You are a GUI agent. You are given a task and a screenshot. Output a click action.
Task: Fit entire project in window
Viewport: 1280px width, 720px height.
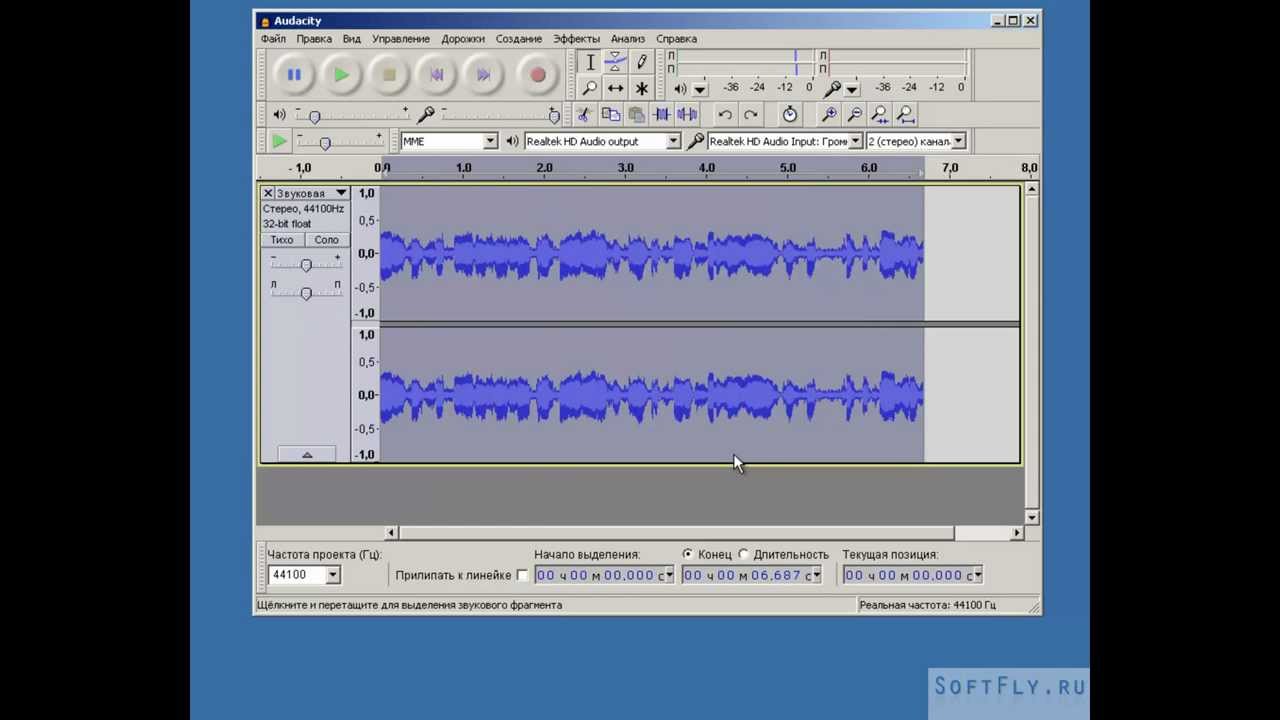[904, 115]
